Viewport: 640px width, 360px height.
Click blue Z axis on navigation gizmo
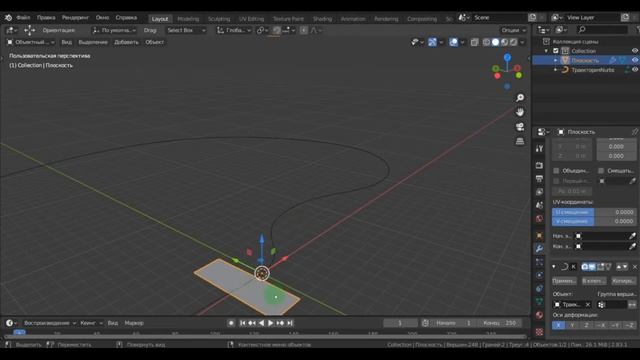[x=507, y=58]
